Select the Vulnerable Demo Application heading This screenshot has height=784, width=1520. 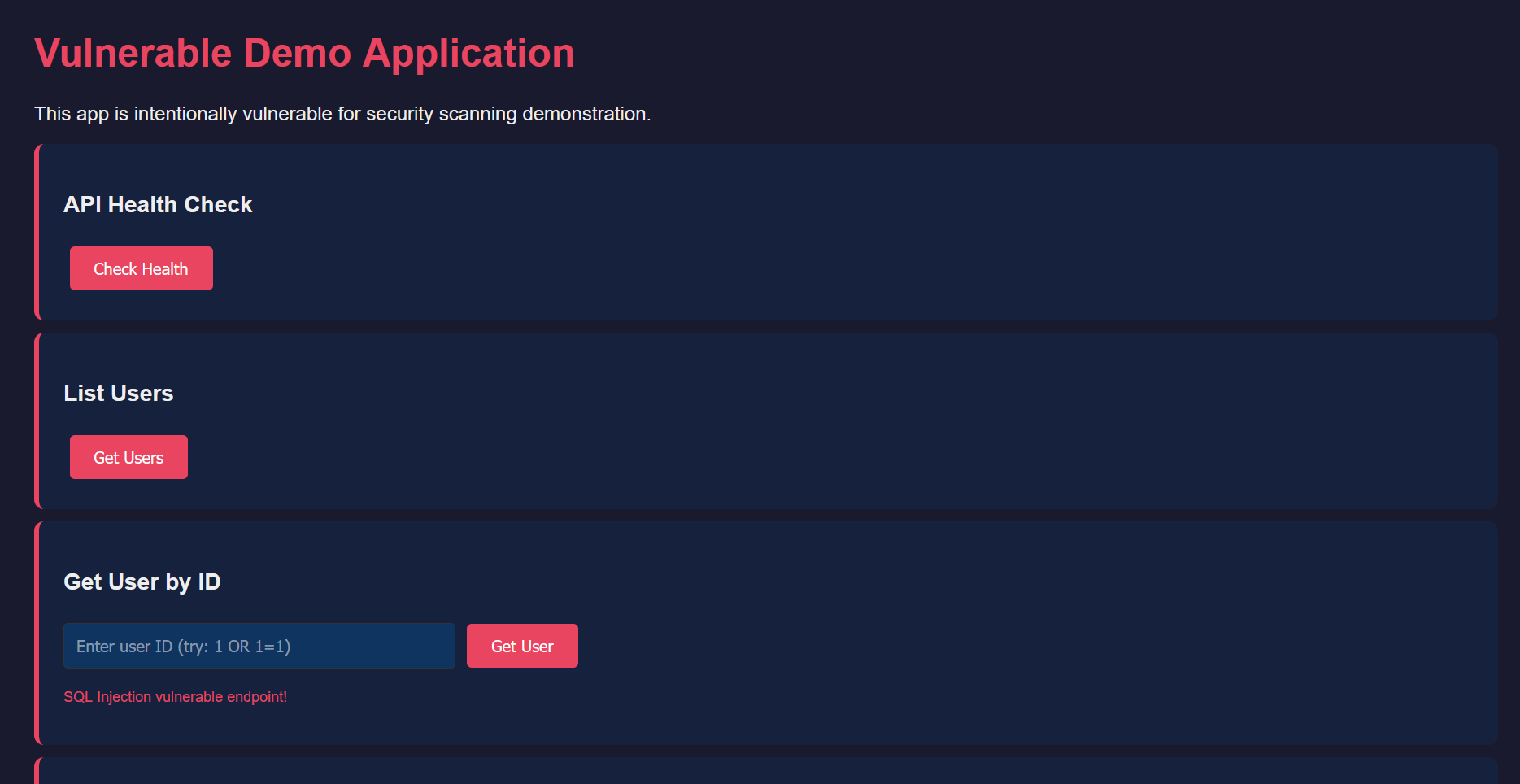pos(304,52)
